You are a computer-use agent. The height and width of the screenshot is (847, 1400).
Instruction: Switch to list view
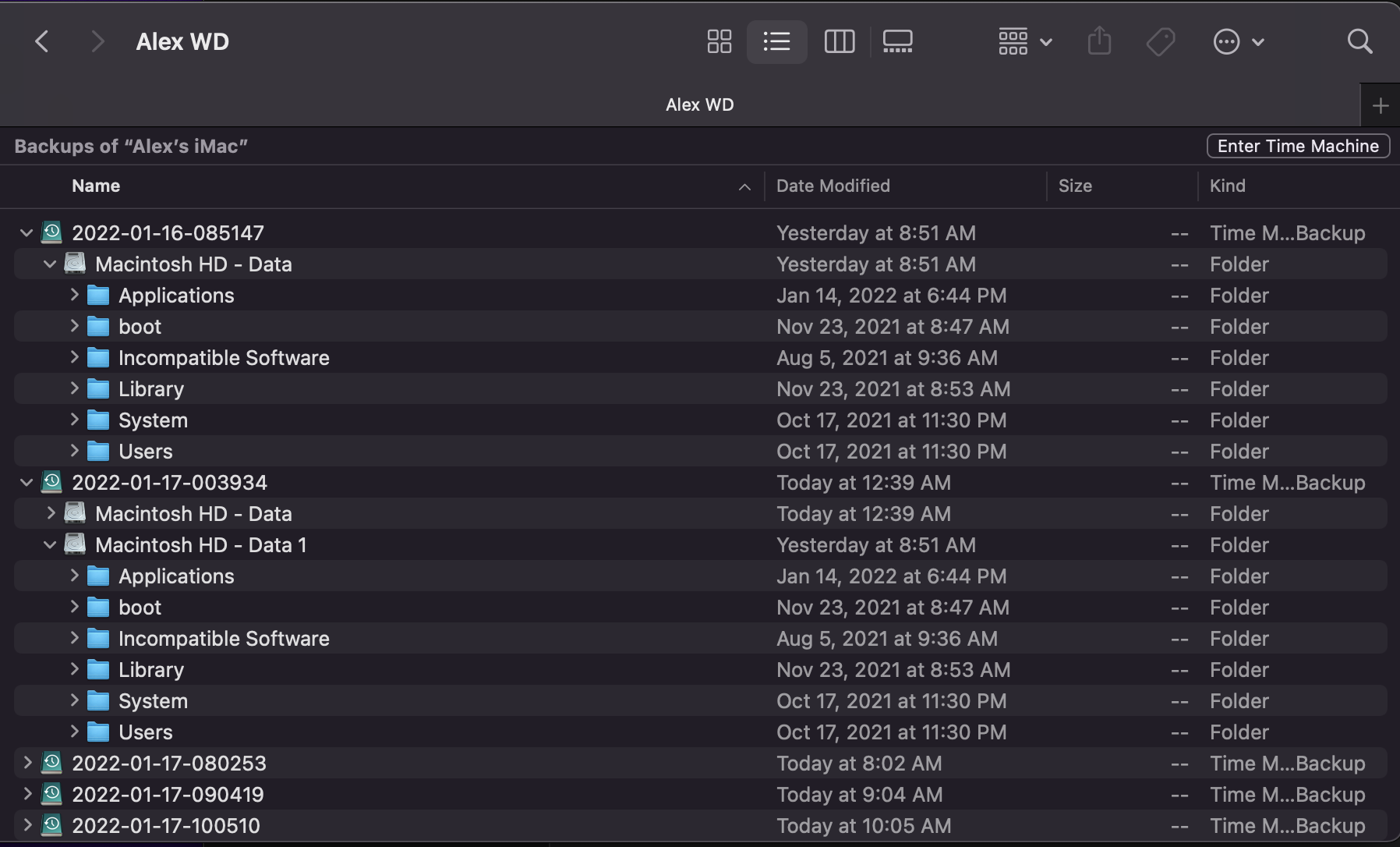[776, 41]
